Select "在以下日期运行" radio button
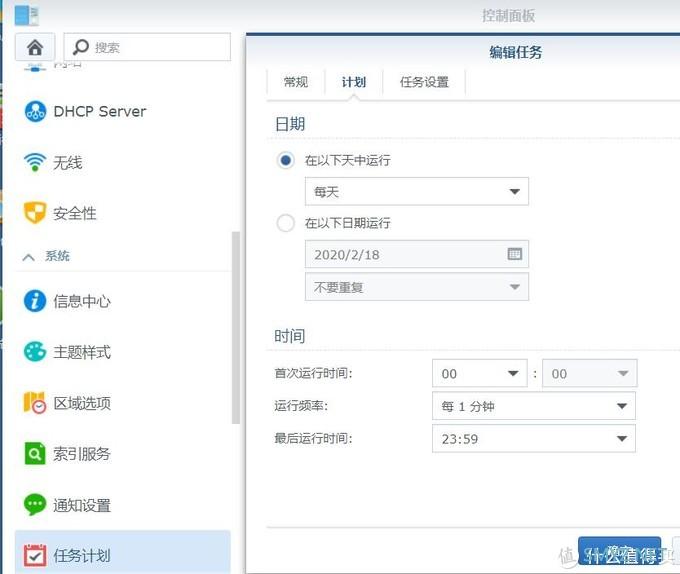680x574 pixels. [x=286, y=223]
